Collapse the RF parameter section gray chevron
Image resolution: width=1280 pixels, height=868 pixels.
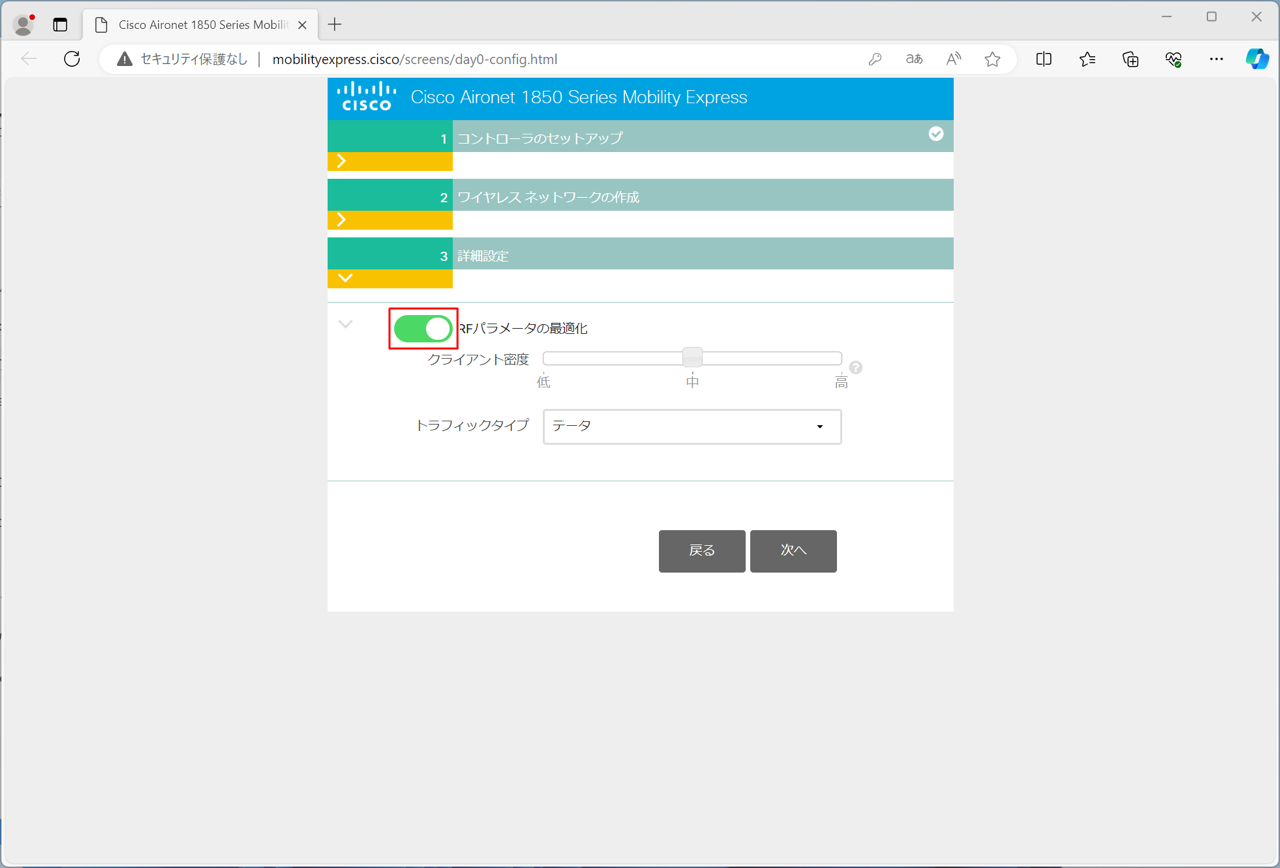coord(345,324)
